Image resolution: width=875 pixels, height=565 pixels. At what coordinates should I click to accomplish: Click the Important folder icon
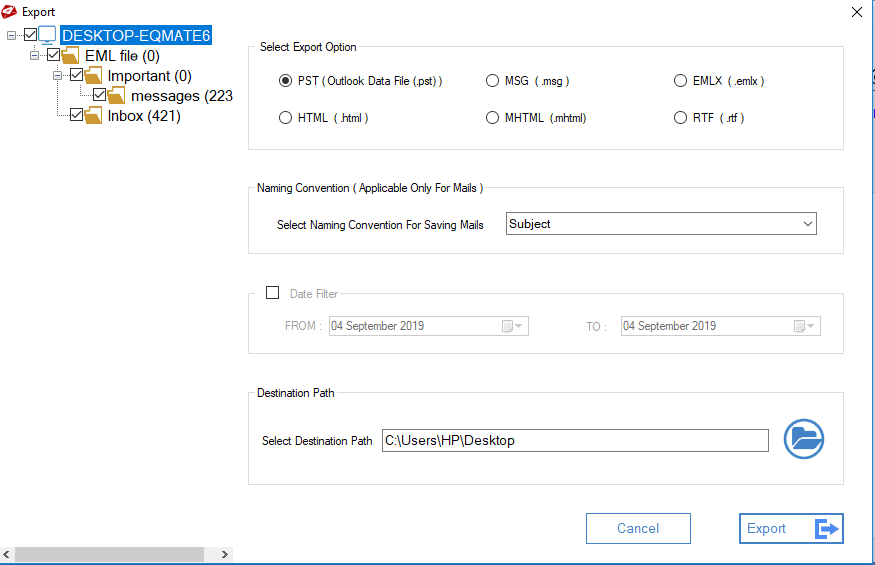click(x=93, y=75)
